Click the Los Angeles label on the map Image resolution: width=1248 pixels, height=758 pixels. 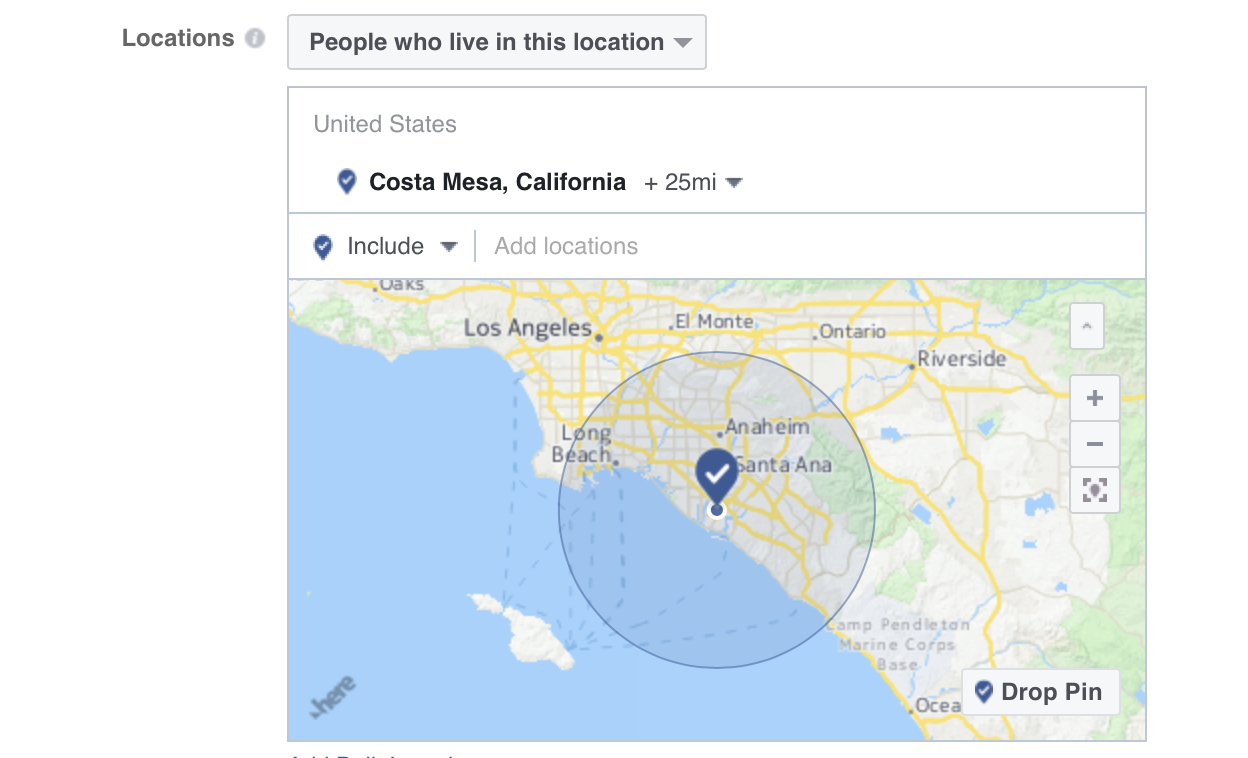click(528, 328)
